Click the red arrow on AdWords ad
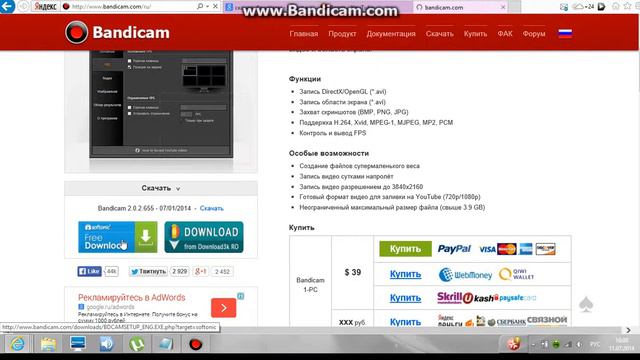The image size is (640, 360). point(223,308)
